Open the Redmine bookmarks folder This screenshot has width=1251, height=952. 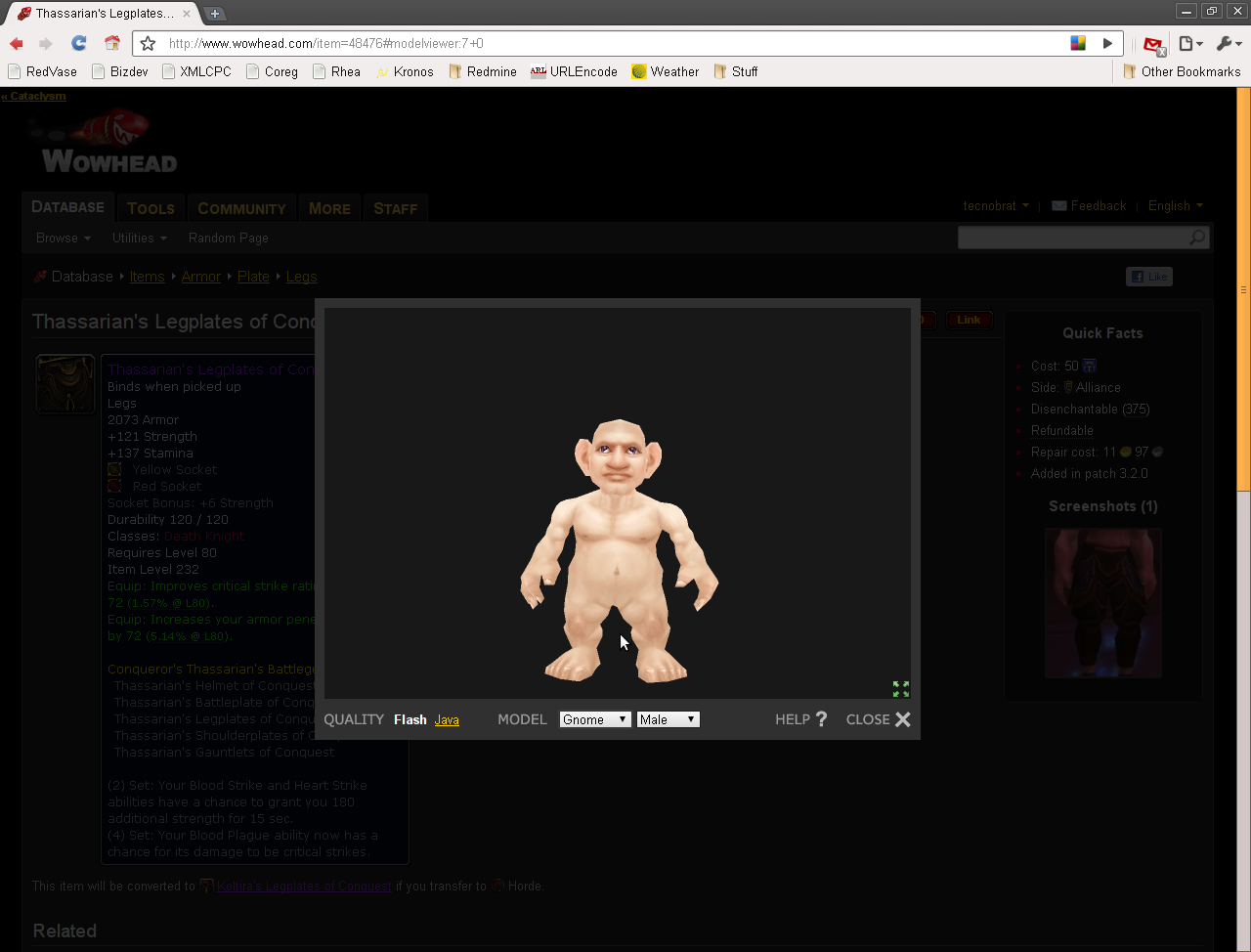coord(483,71)
